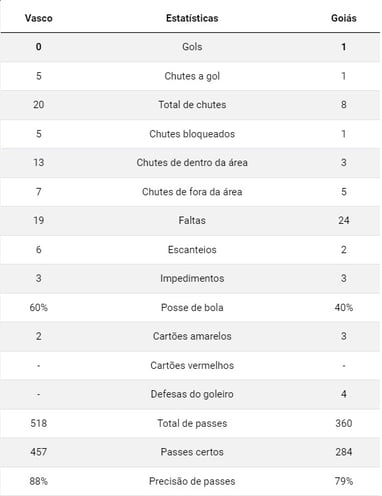
Task: Select the Faltas row label
Action: coord(192,220)
